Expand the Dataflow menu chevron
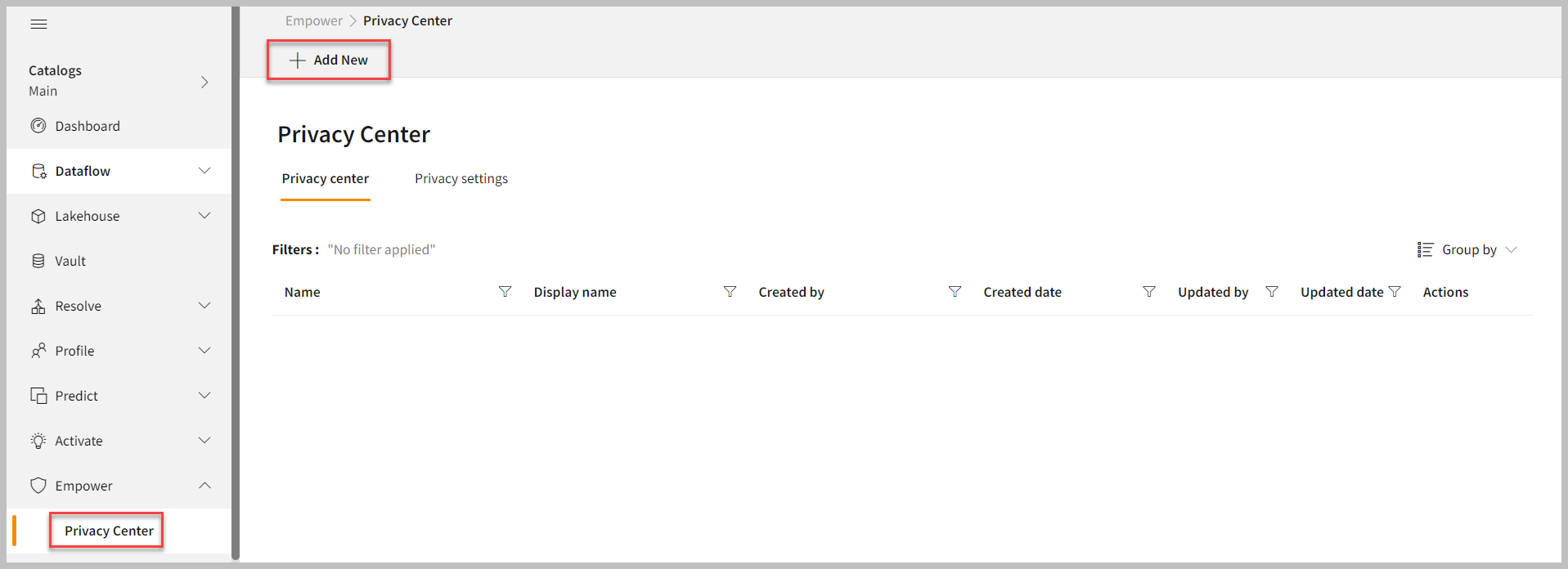1568x569 pixels. (204, 171)
